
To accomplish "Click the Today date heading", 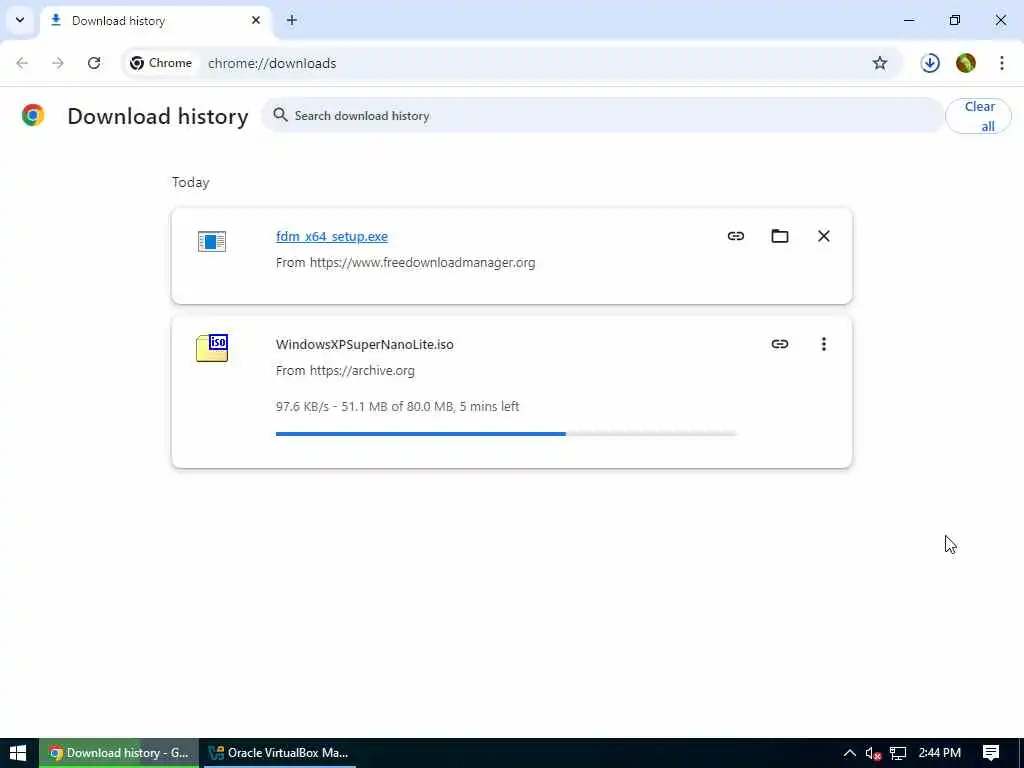I will point(191,182).
